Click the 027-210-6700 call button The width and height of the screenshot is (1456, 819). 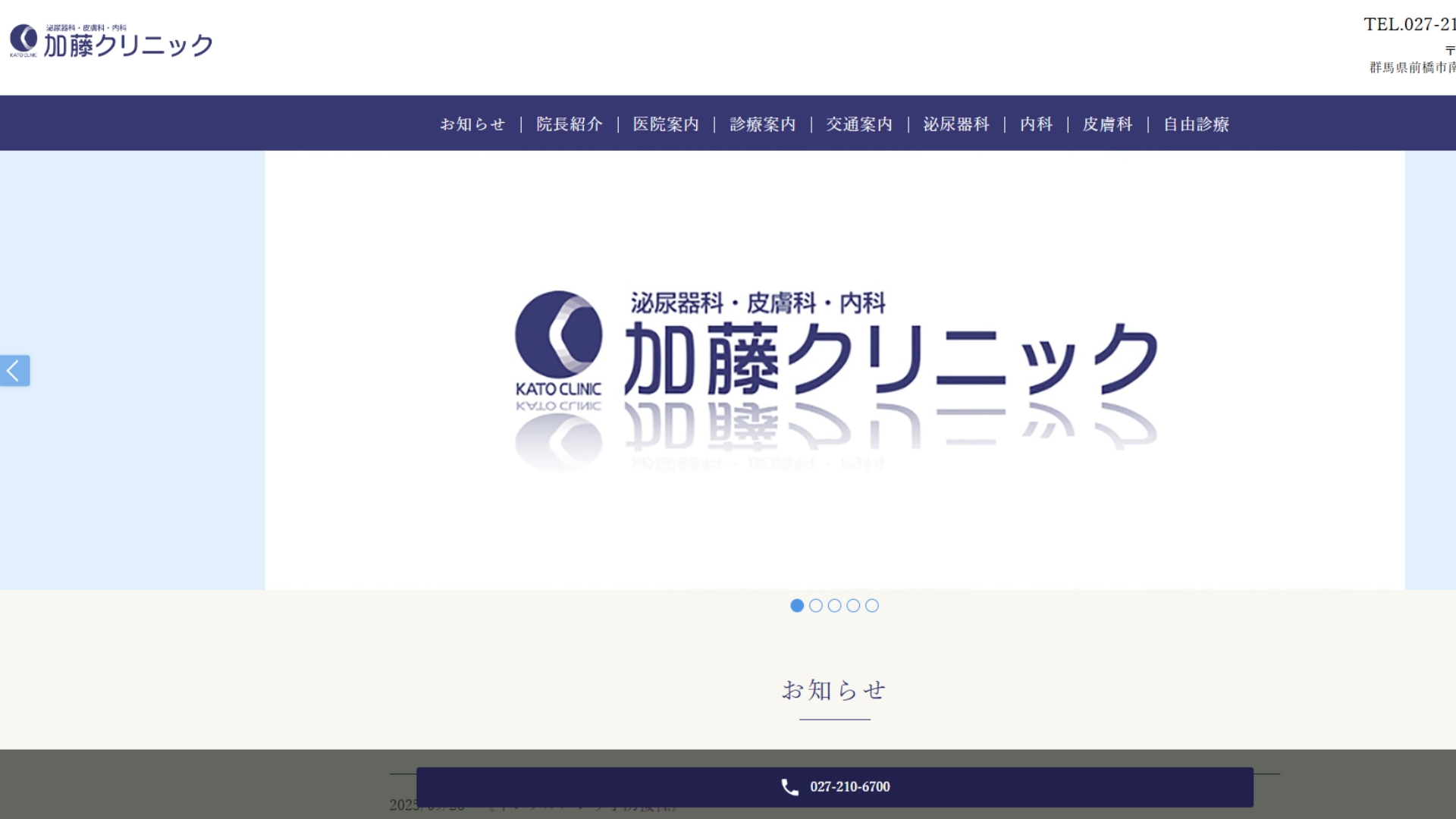point(834,786)
